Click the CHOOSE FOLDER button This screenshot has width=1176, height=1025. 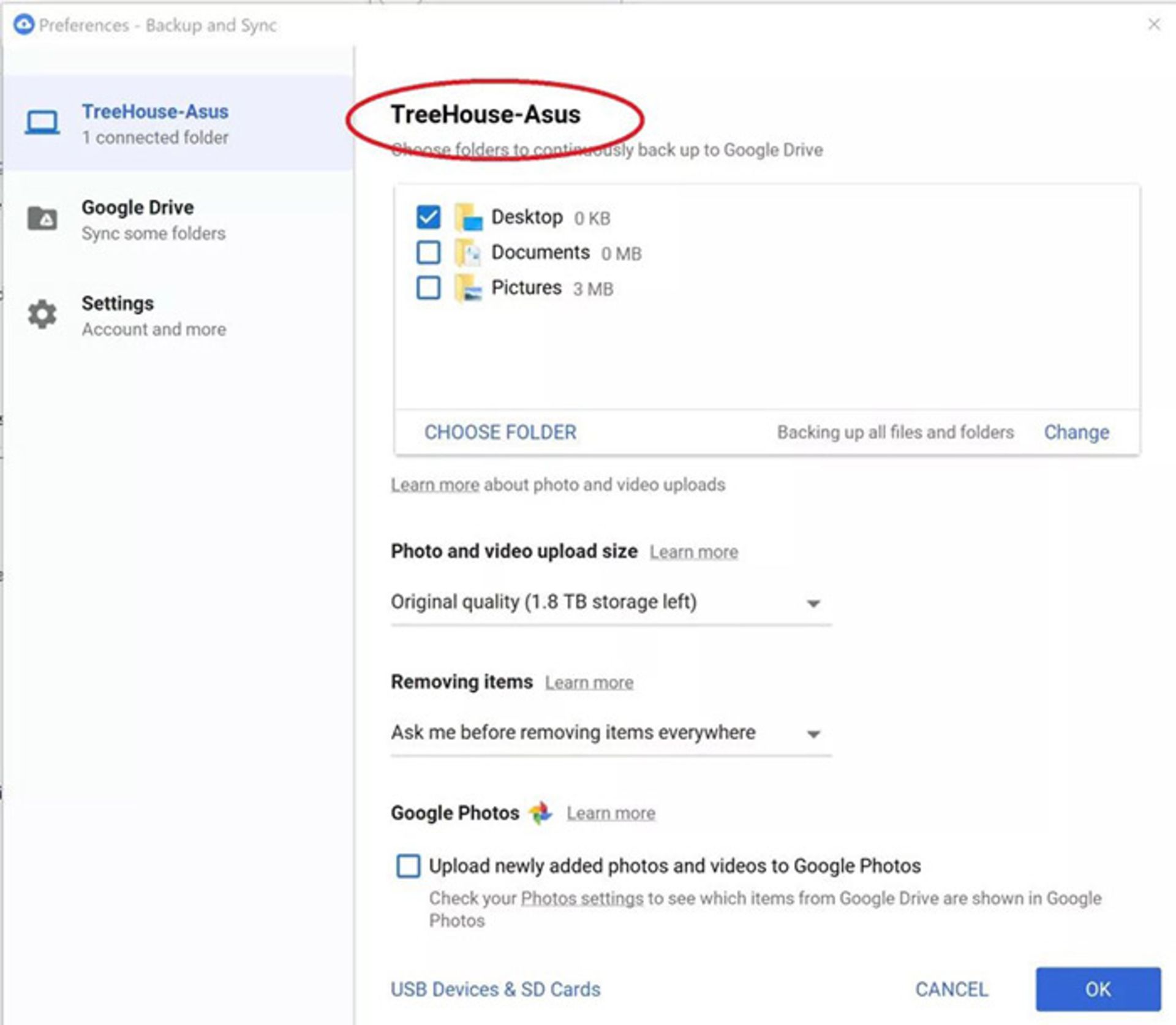coord(500,432)
